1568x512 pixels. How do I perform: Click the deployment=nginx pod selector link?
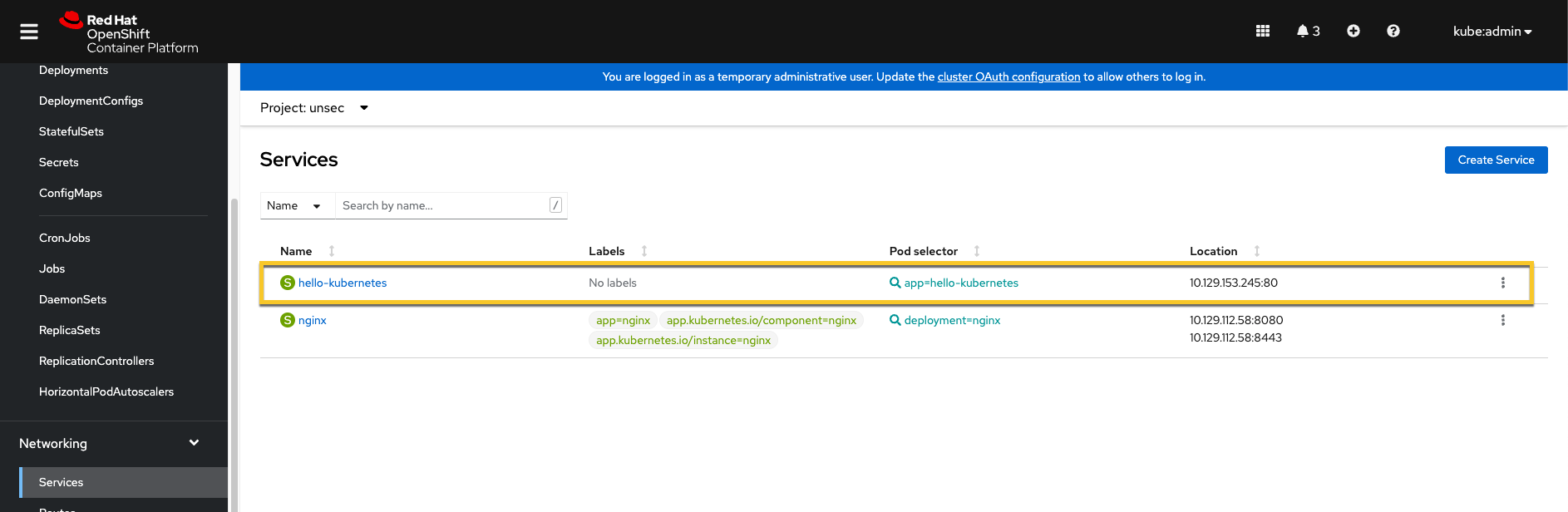(952, 320)
